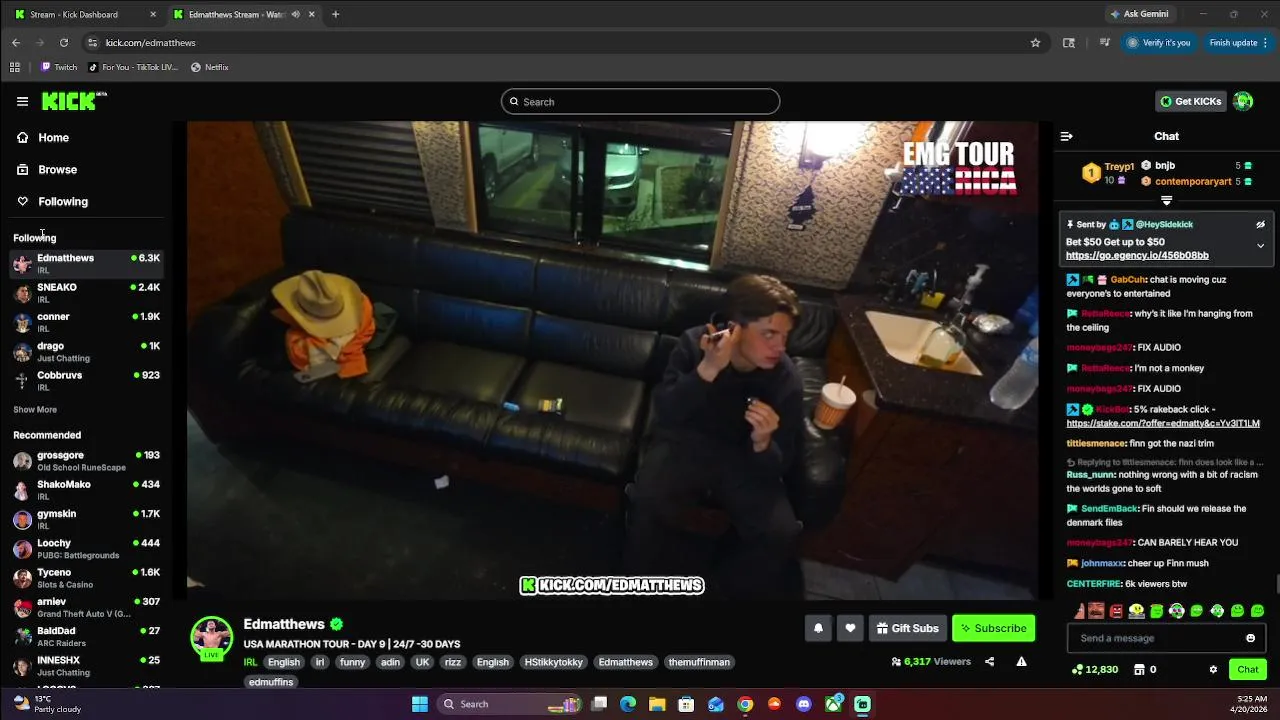The image size is (1280, 720).
Task: Toggle the heart follow button
Action: (x=850, y=628)
